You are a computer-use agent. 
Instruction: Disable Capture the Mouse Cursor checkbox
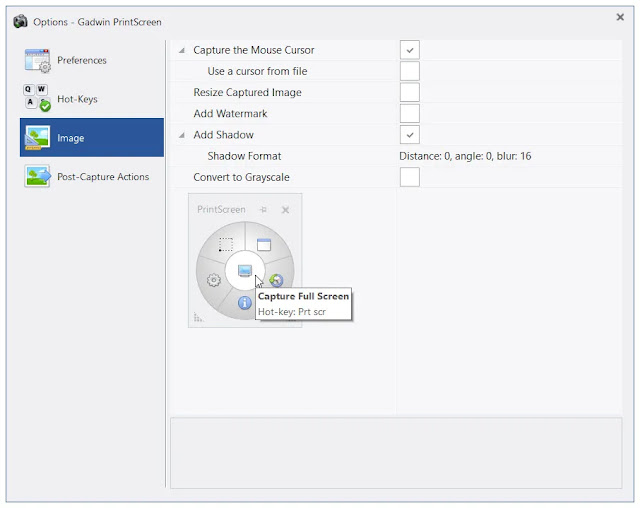(409, 50)
